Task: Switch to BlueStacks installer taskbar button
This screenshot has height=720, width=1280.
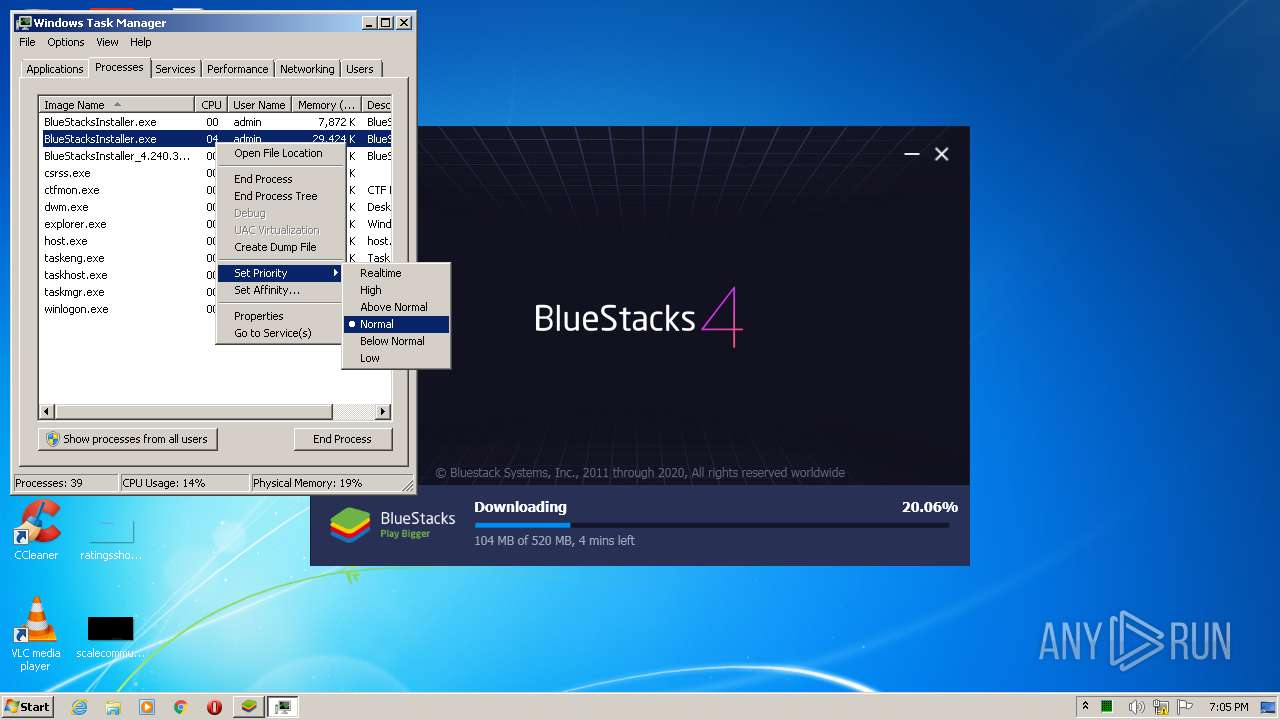Action: coord(249,707)
